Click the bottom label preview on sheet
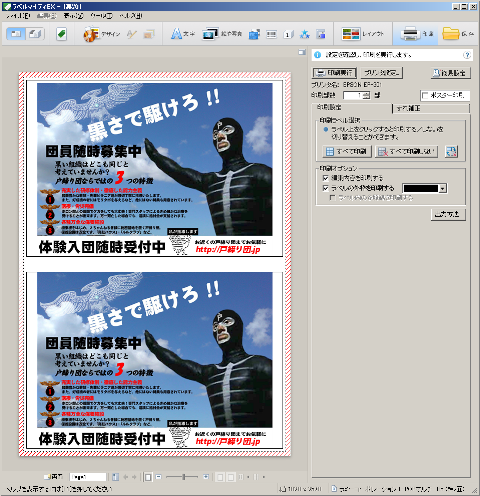This screenshot has width=480, height=496. click(x=155, y=360)
